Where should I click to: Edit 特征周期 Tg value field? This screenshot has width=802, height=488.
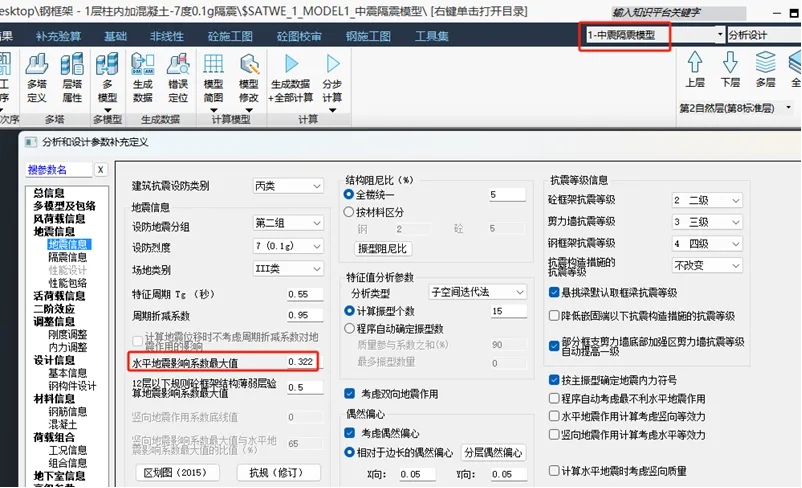click(305, 294)
